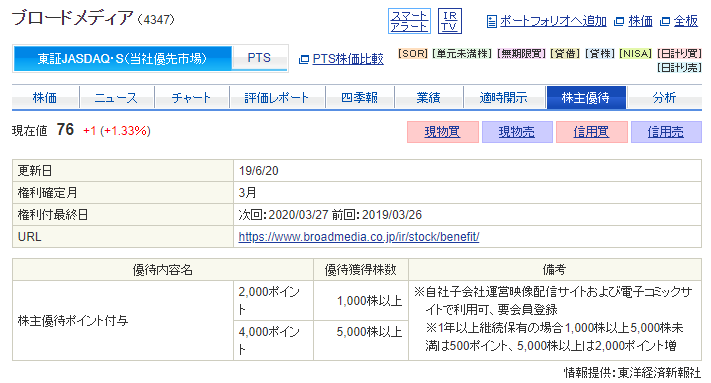The image size is (711, 383).
Task: Click the 更新日 row label
Action: point(35,171)
